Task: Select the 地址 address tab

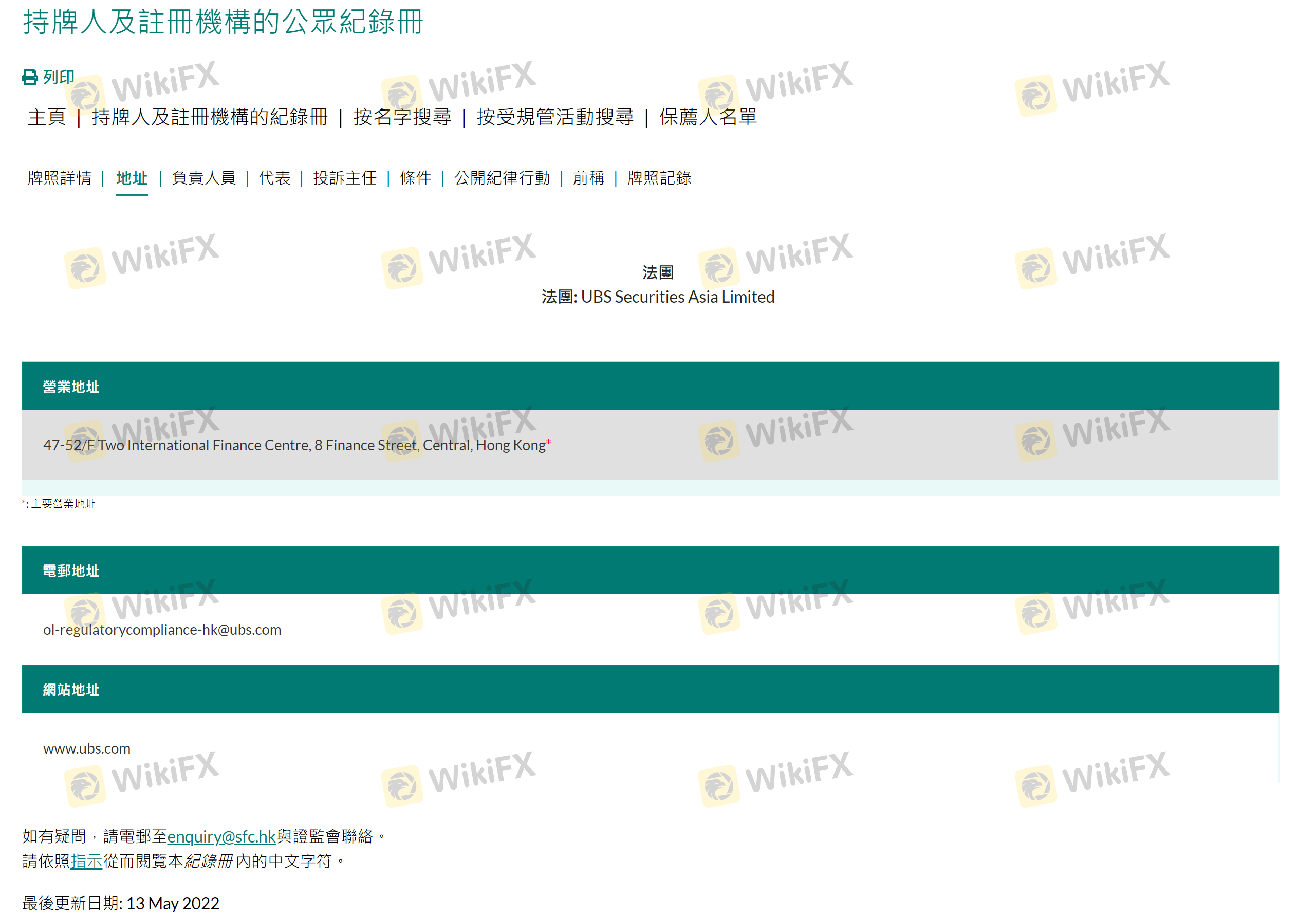Action: [x=132, y=178]
